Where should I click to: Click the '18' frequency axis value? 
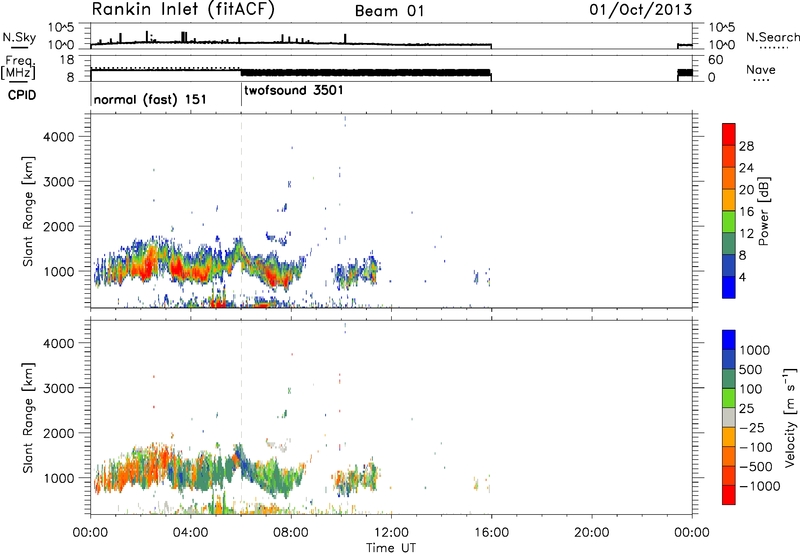(x=66, y=60)
